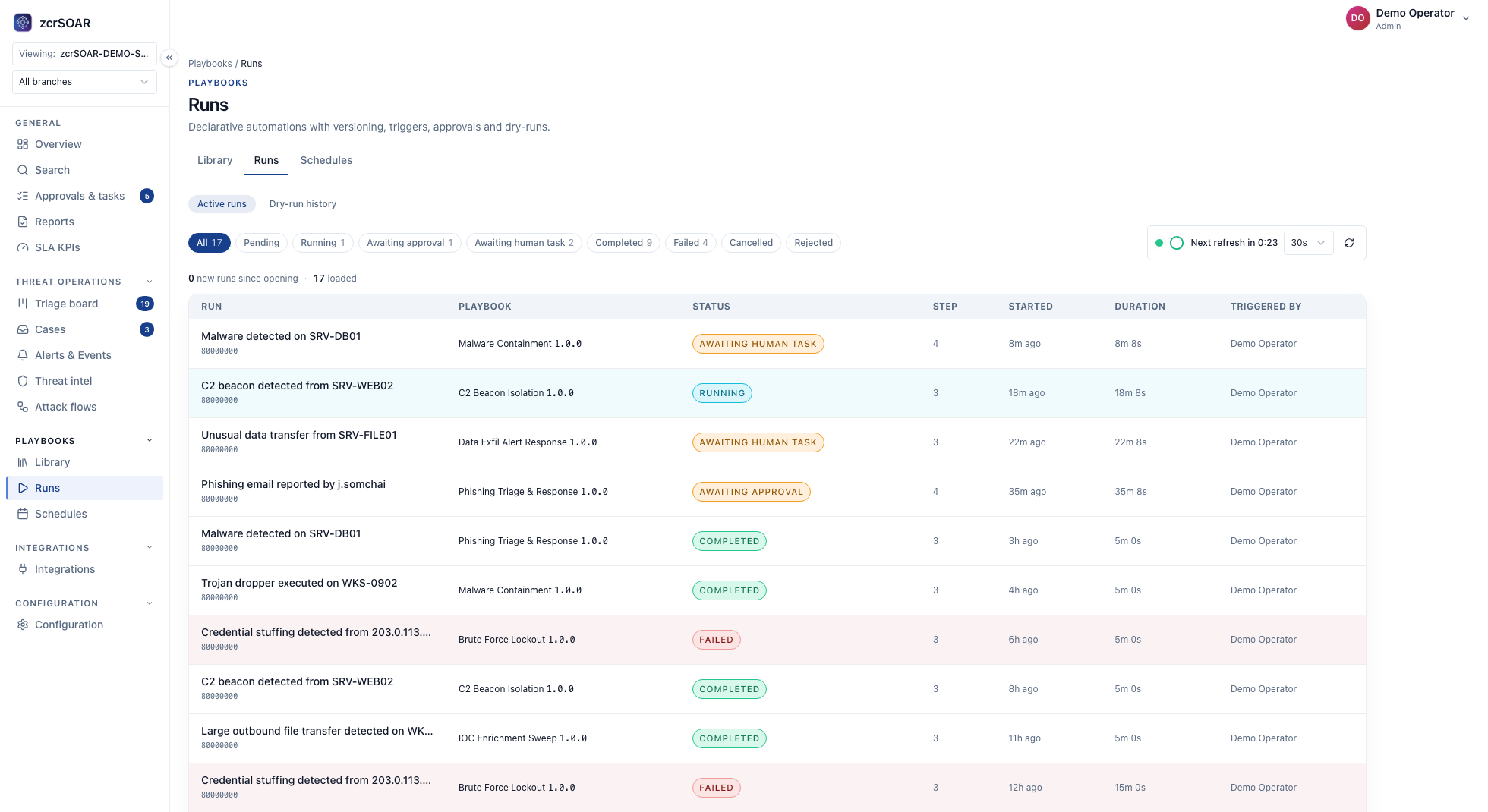This screenshot has width=1488, height=812.
Task: Open Schedules in the sidebar
Action: coord(84,514)
